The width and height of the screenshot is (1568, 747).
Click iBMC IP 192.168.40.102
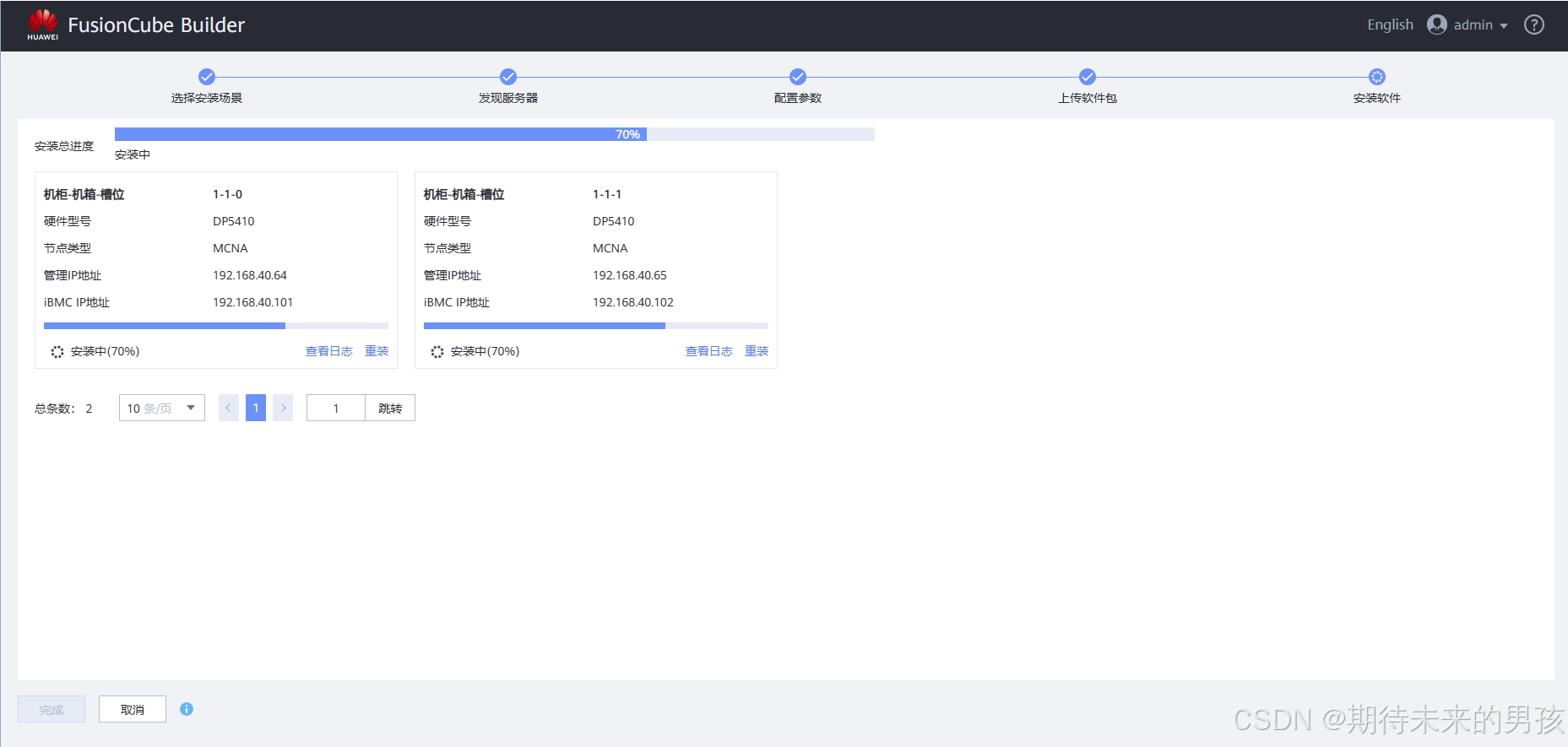(x=633, y=302)
